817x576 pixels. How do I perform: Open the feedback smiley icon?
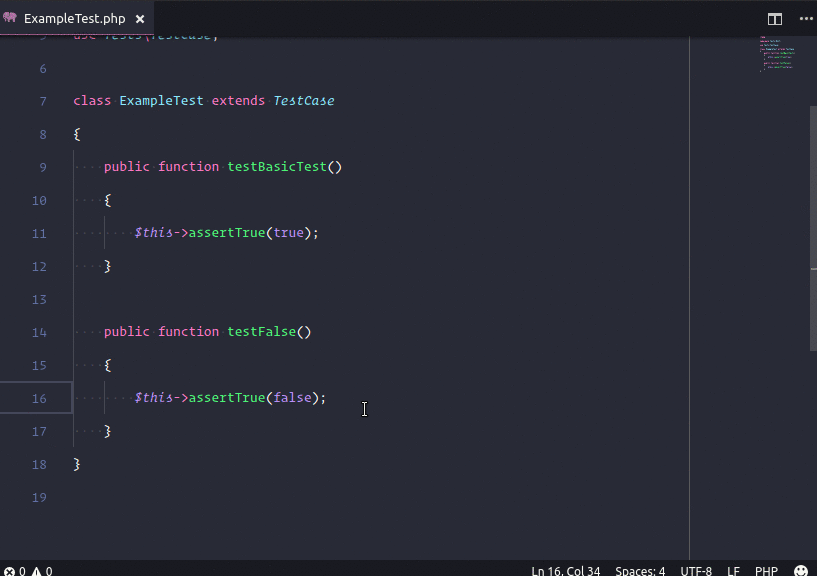(x=801, y=571)
